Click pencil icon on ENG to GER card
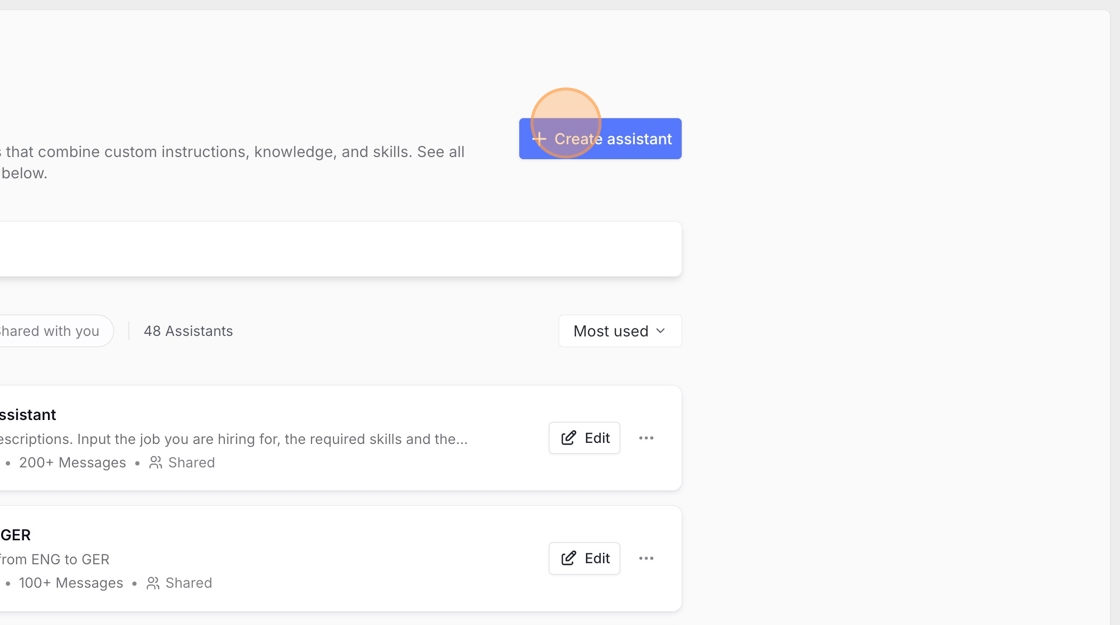This screenshot has width=1120, height=625. [x=569, y=558]
